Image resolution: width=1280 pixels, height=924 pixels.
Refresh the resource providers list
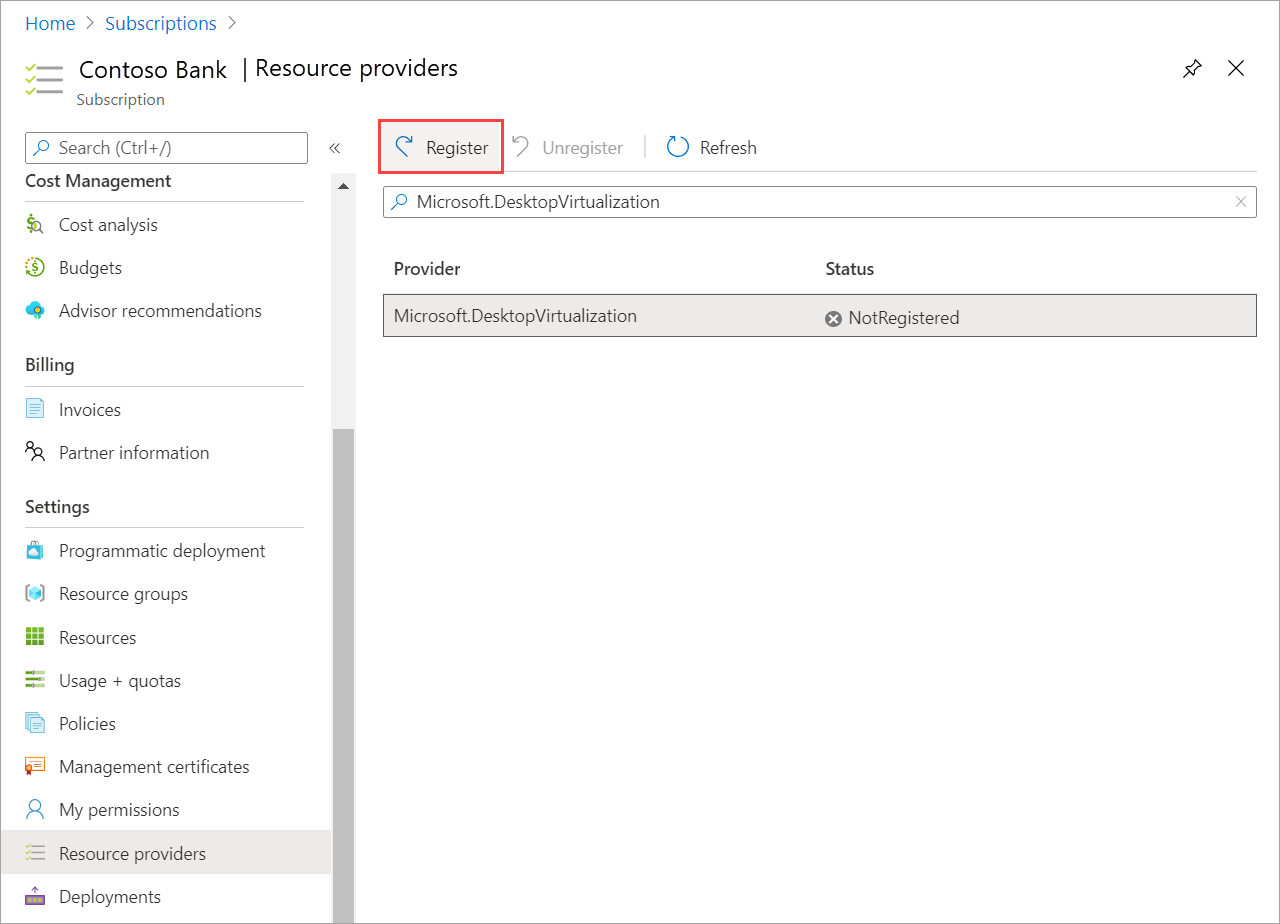pos(712,147)
